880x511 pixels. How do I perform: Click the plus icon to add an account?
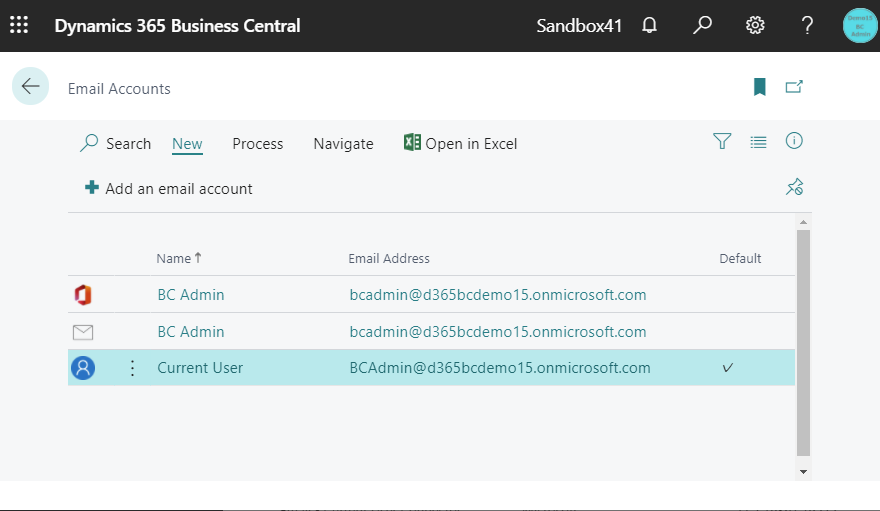point(91,187)
